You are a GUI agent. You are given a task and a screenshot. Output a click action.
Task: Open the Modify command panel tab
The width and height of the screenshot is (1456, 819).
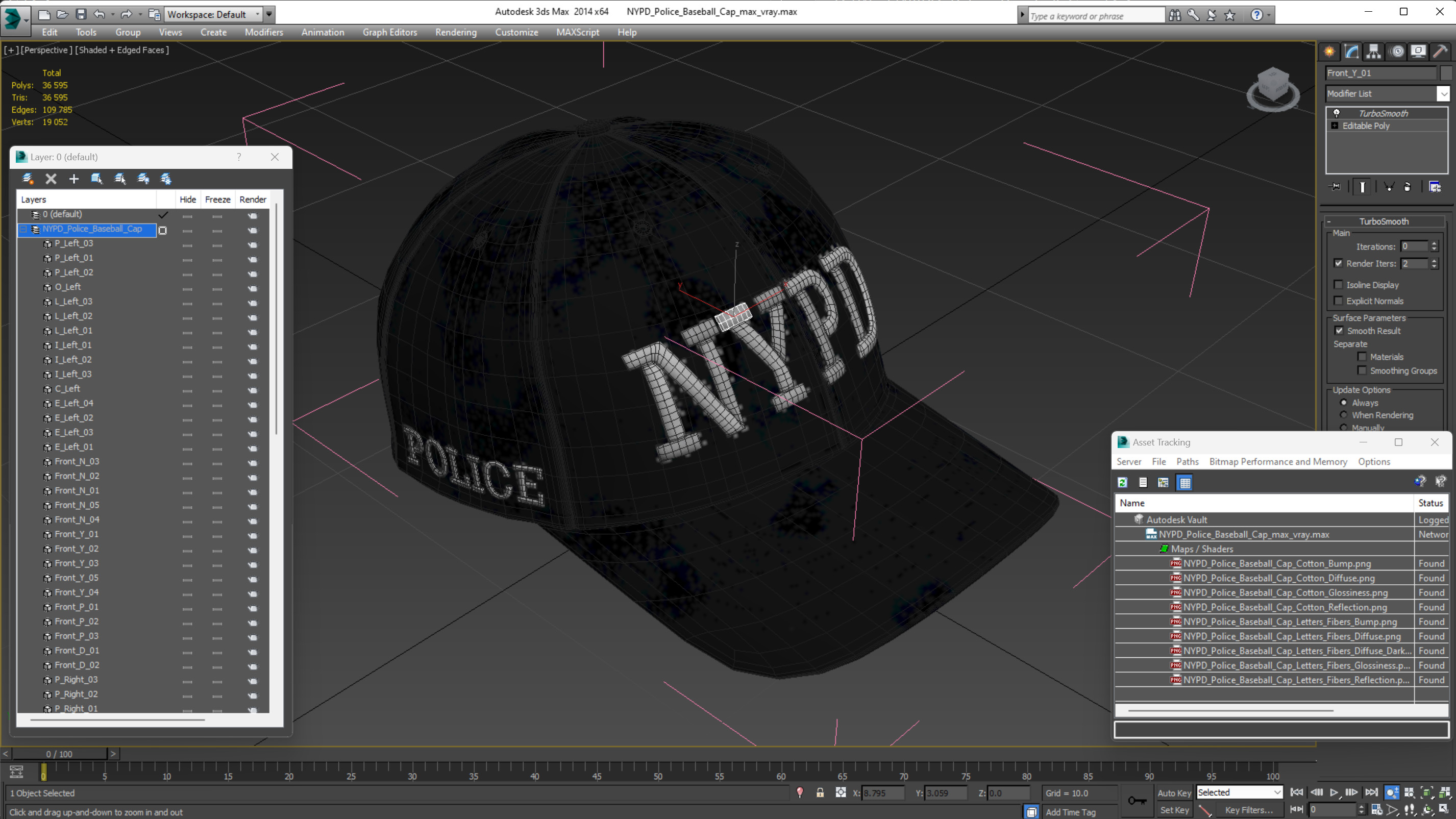(x=1351, y=52)
